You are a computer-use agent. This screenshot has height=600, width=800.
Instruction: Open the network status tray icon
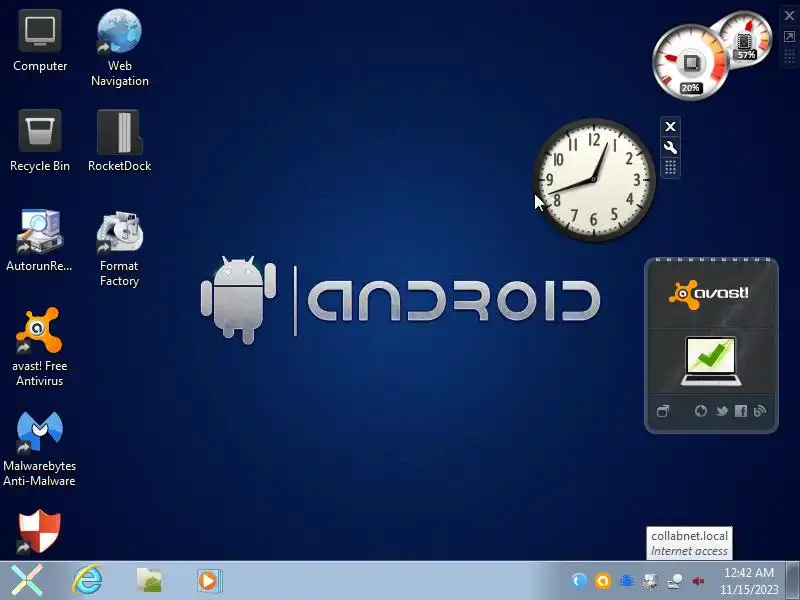[674, 581]
